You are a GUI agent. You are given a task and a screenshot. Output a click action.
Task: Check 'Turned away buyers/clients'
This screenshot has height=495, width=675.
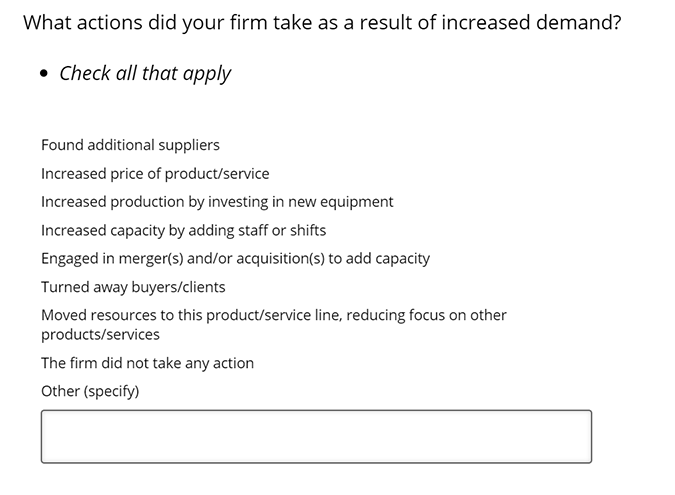click(x=133, y=287)
